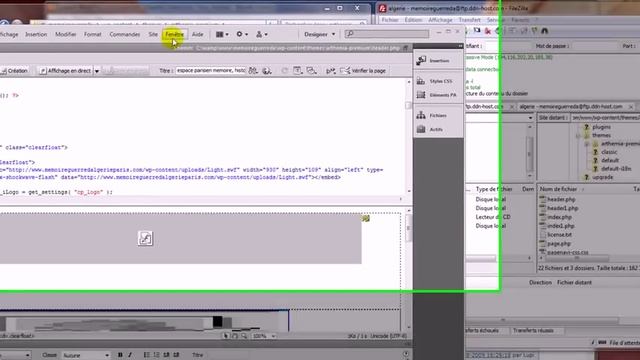This screenshot has height=360, width=640.
Task: Open the Format menu
Action: tap(93, 34)
